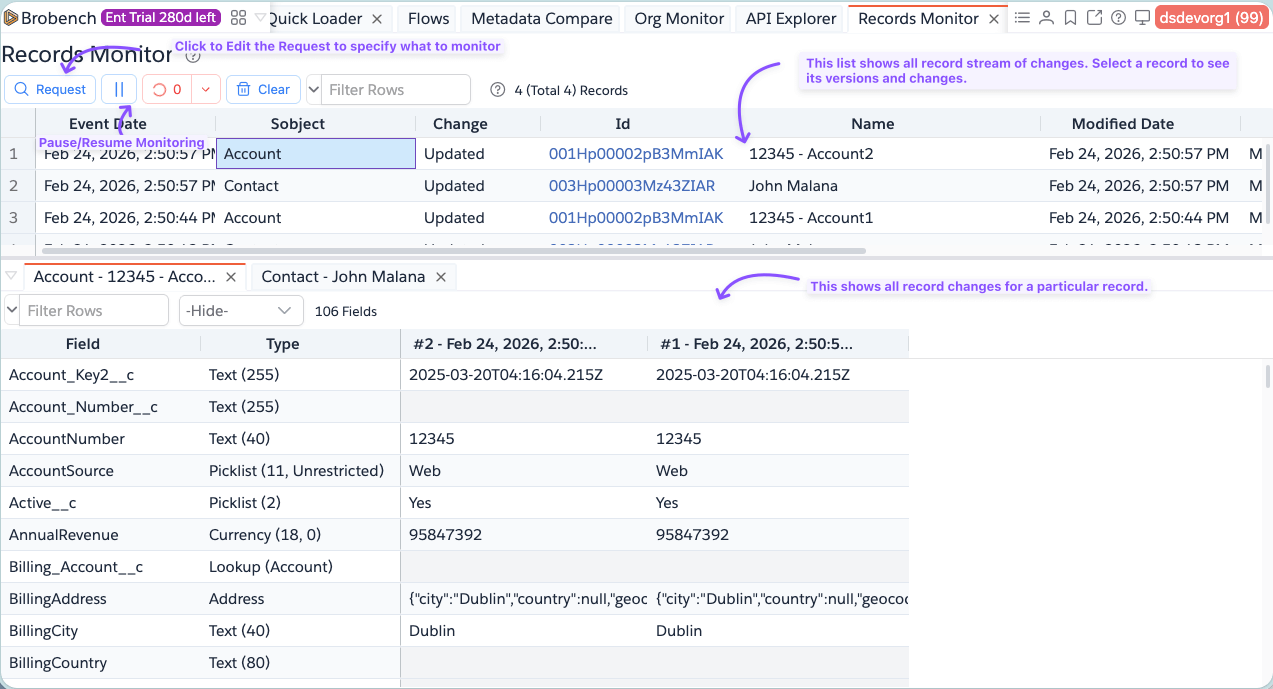Expand the red refresh options dropdown
Image resolution: width=1273 pixels, height=689 pixels.
pyautogui.click(x=205, y=89)
